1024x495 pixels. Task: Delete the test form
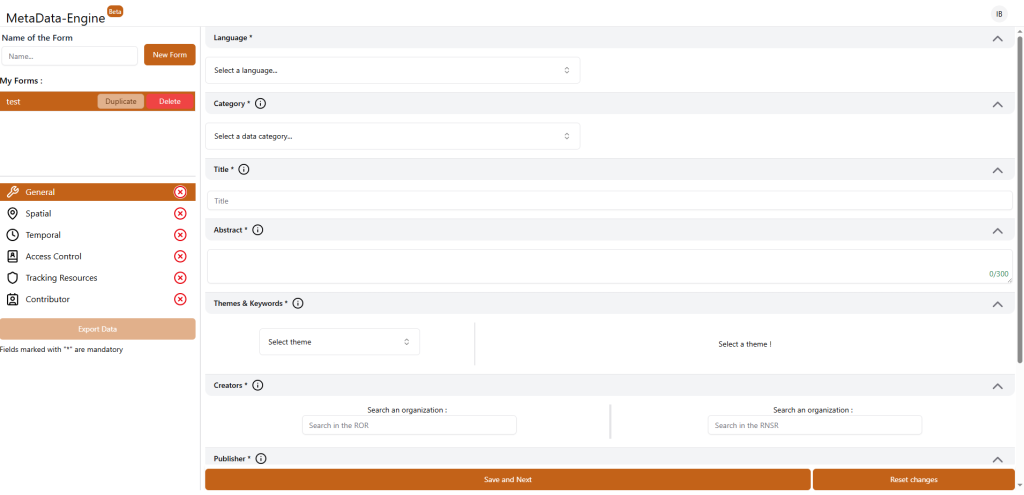tap(170, 101)
